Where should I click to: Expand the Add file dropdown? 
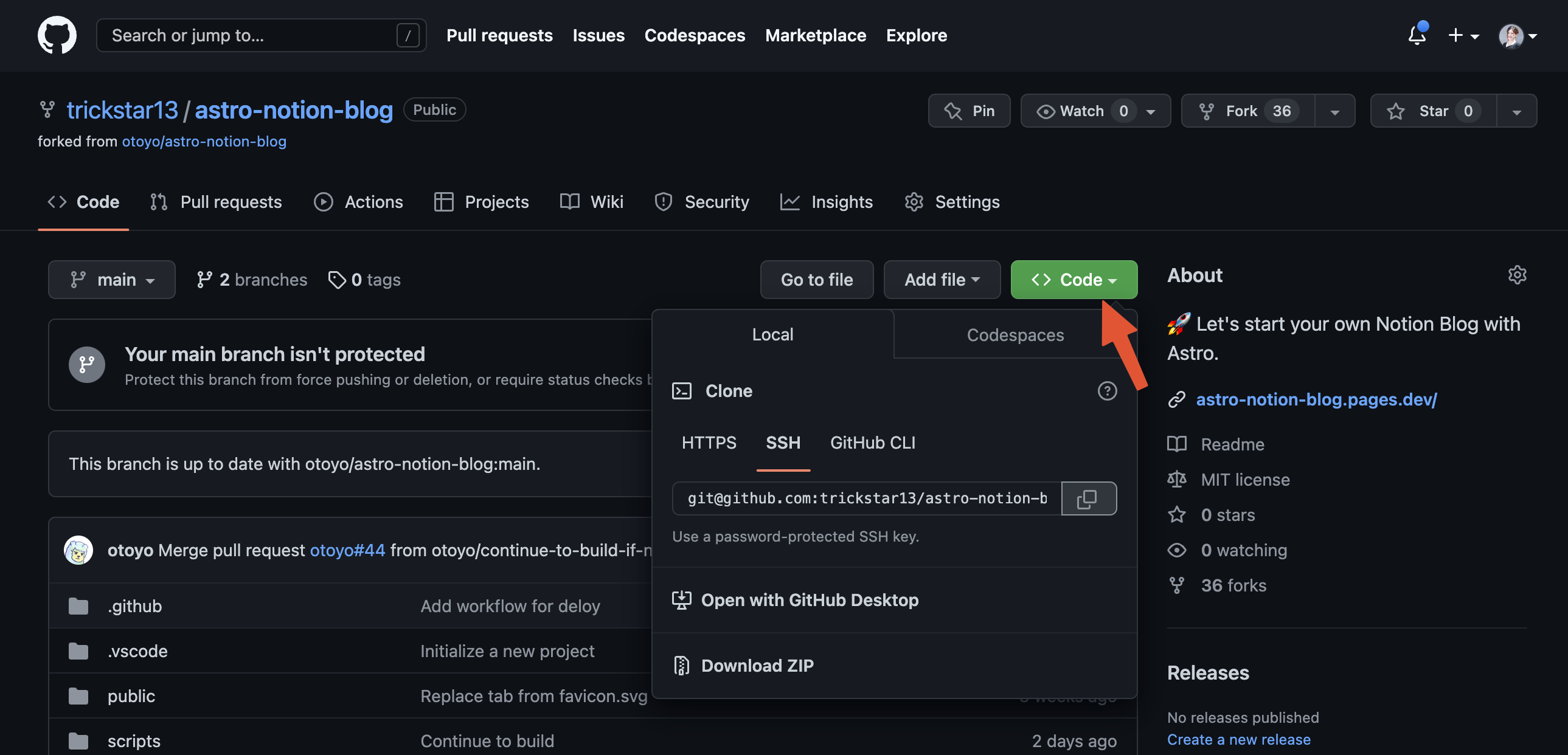[x=942, y=280]
